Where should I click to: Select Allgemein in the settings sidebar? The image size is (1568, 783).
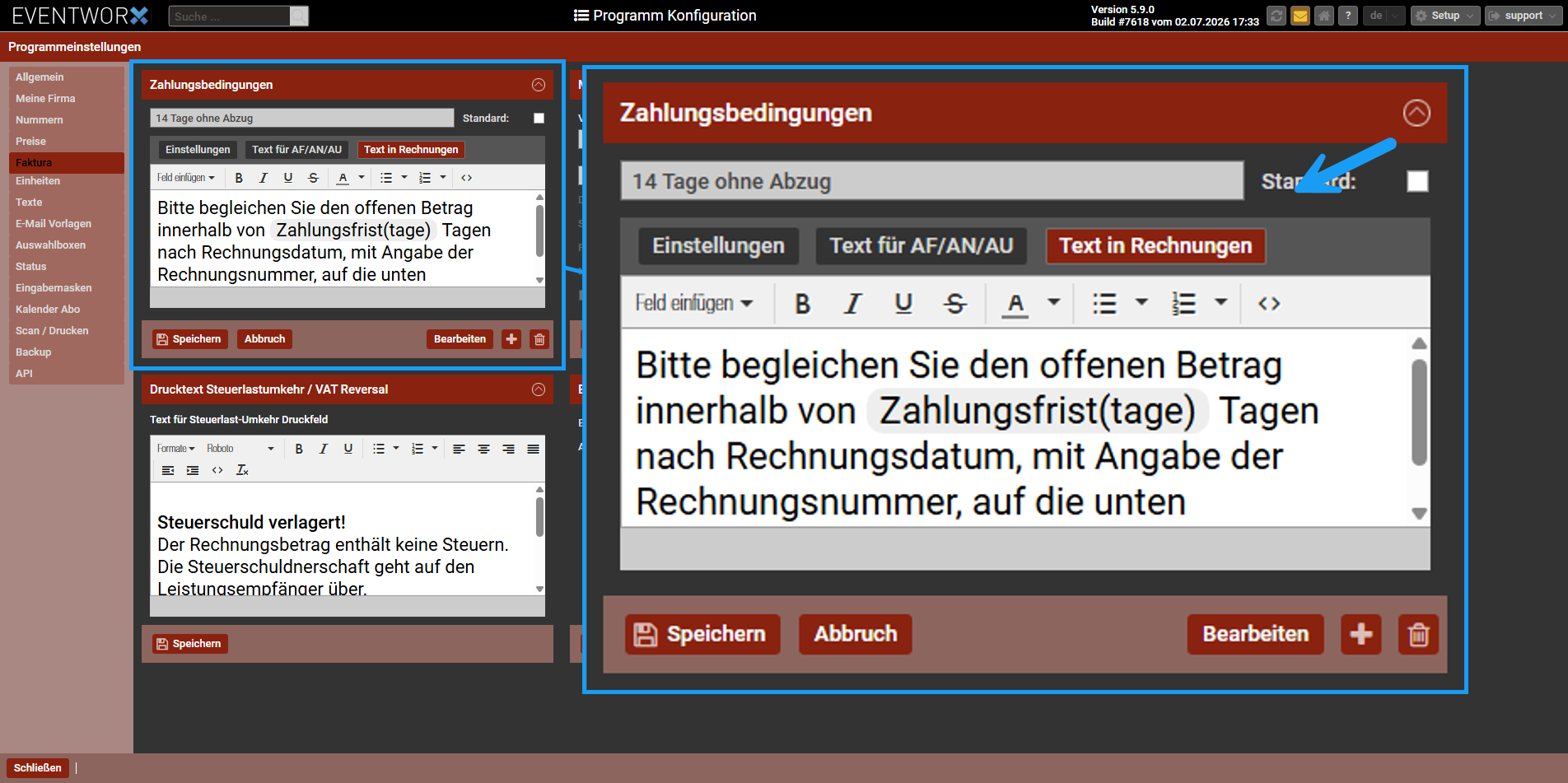click(x=67, y=77)
